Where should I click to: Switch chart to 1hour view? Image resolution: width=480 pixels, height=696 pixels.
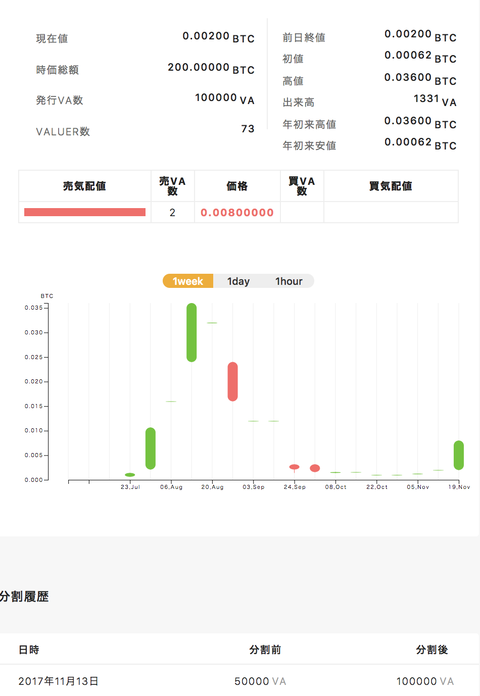coord(289,281)
